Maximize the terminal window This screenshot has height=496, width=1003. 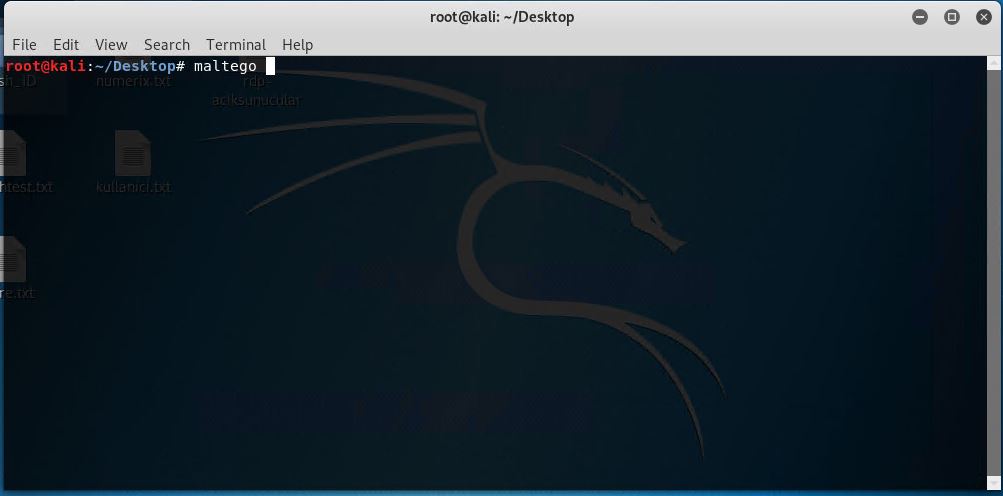click(x=952, y=17)
